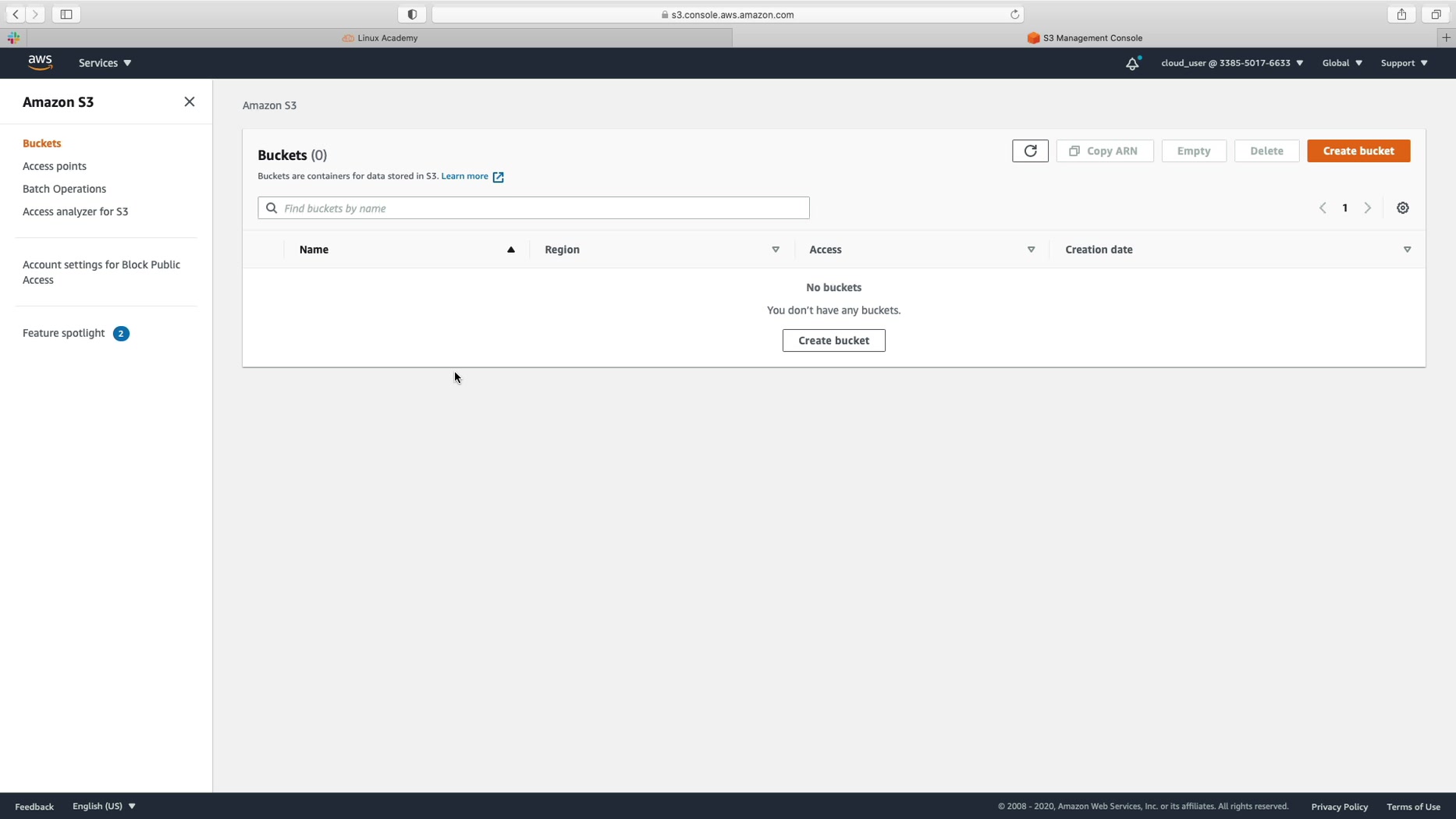
Task: Open the Privacy Policy link
Action: coord(1339,807)
